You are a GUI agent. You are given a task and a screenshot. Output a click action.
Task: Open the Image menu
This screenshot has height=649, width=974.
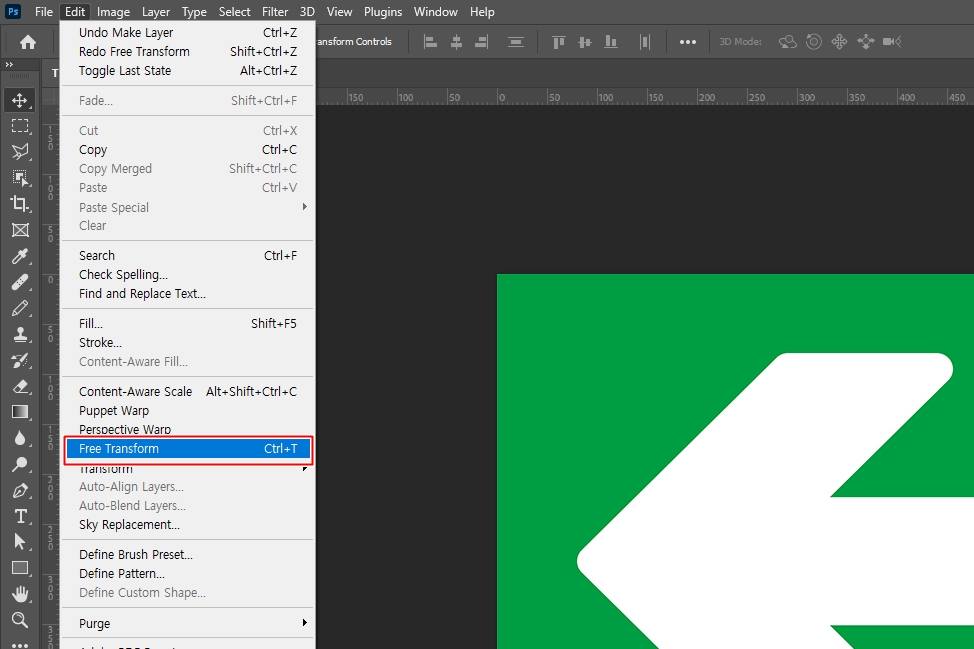point(113,12)
